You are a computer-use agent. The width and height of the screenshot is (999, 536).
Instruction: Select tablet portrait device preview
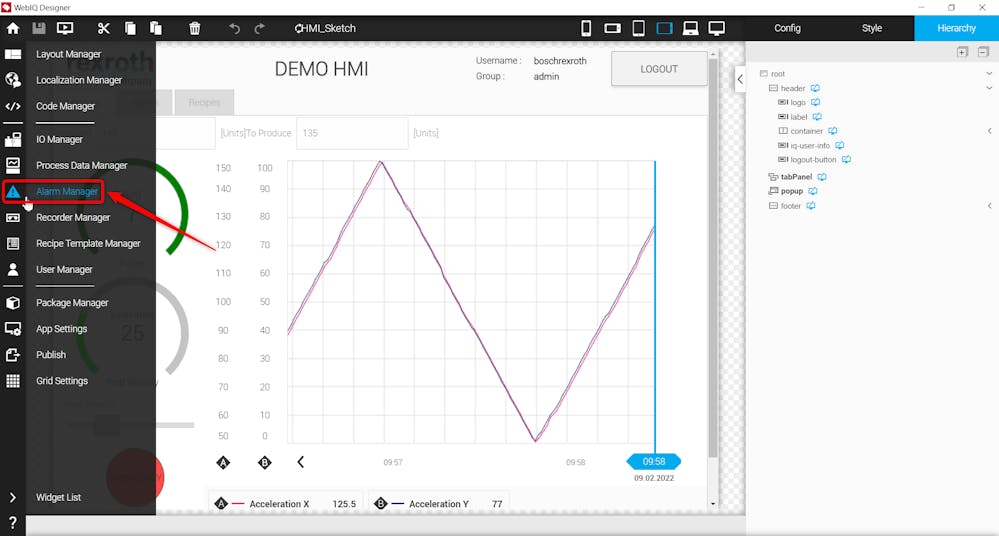click(638, 28)
